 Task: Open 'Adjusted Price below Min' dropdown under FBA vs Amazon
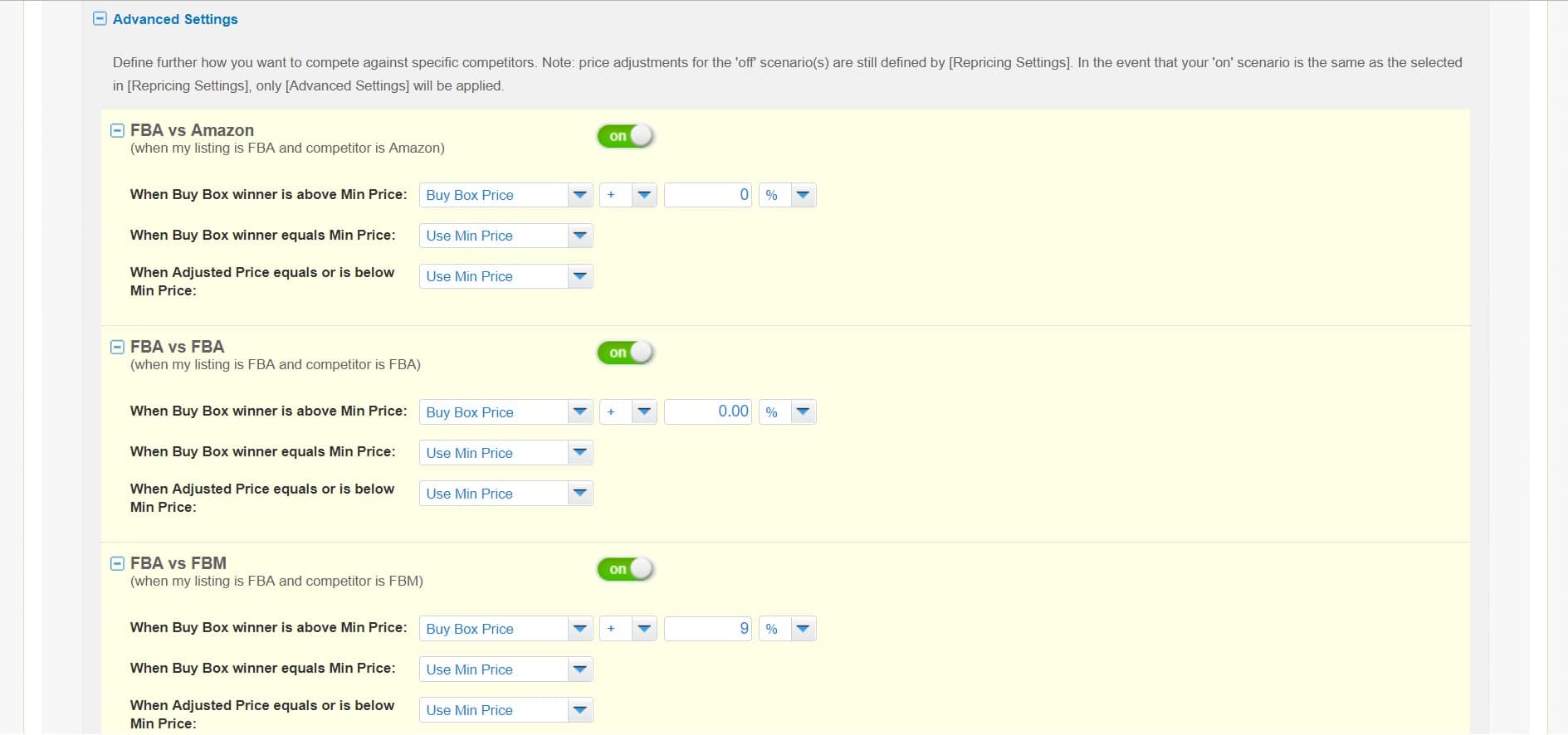tap(506, 276)
